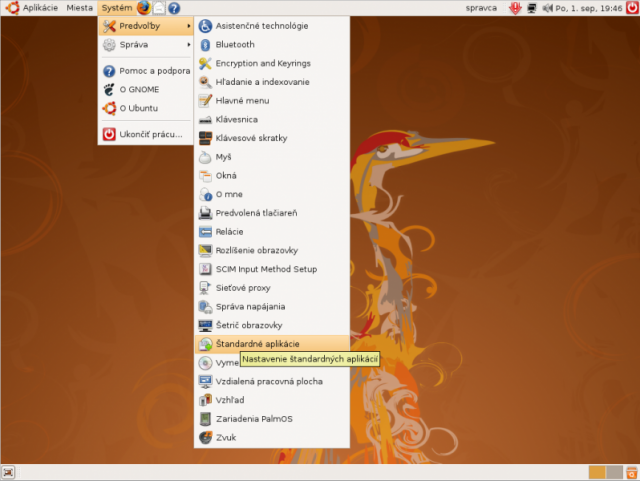Click the Správa gear icon
The width and height of the screenshot is (640, 481).
click(109, 45)
